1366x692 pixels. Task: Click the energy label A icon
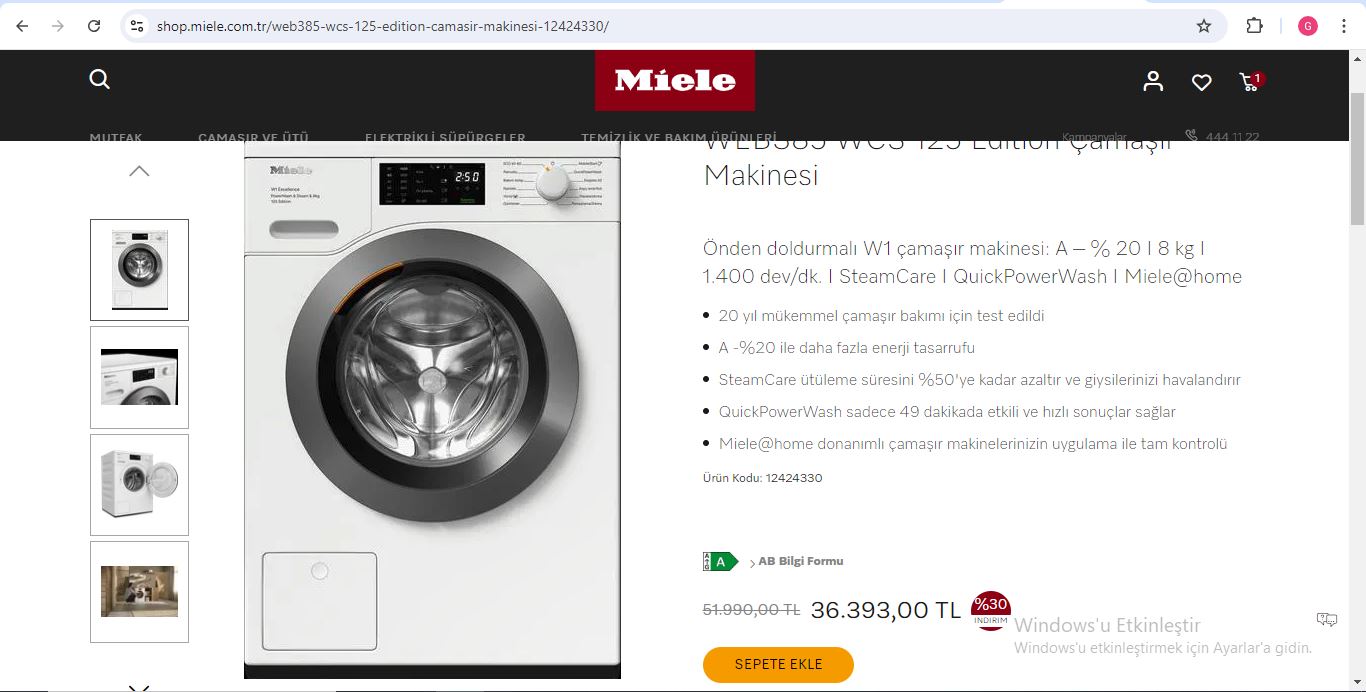coord(720,562)
